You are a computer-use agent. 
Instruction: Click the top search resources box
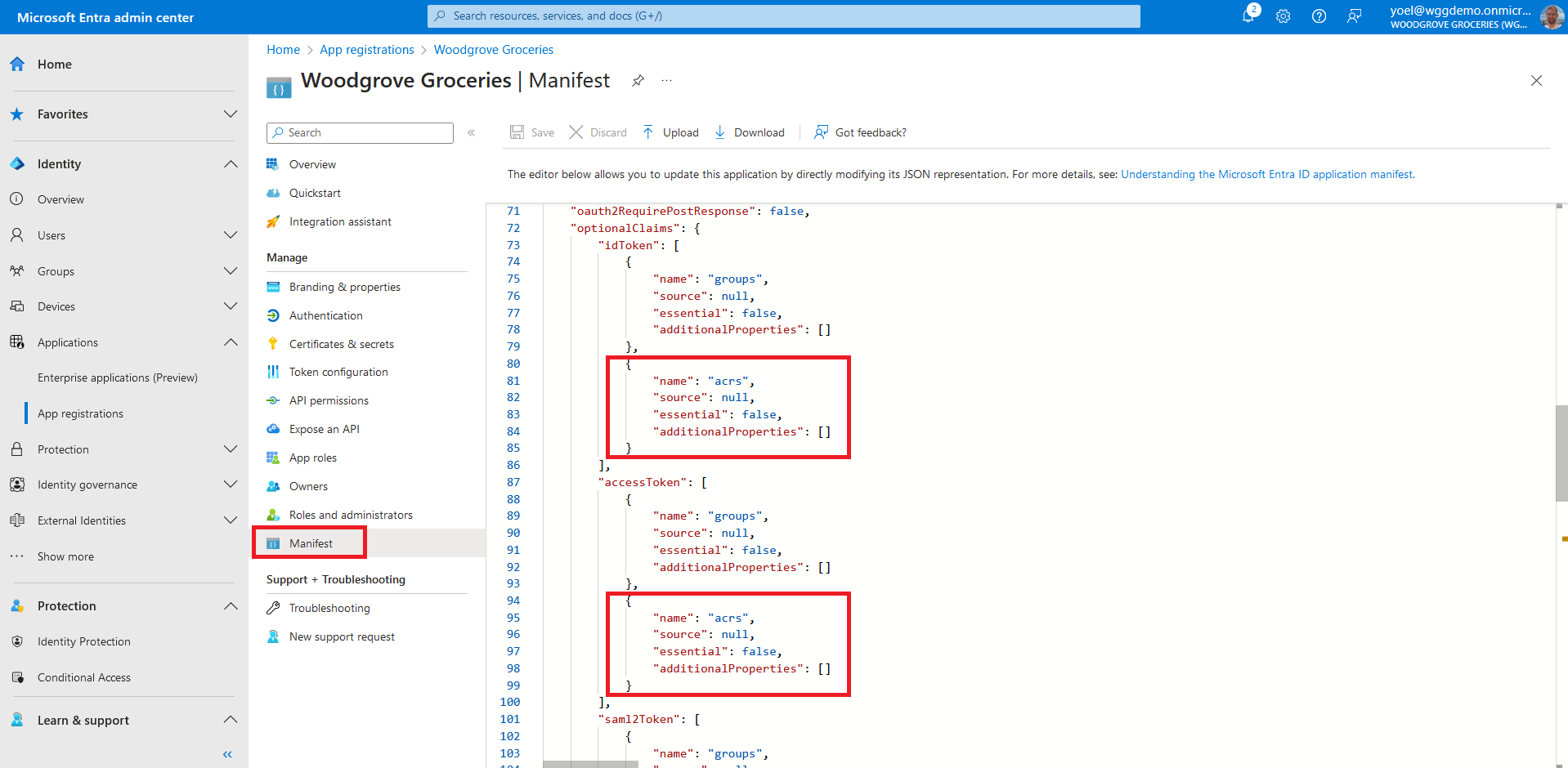pyautogui.click(x=783, y=16)
